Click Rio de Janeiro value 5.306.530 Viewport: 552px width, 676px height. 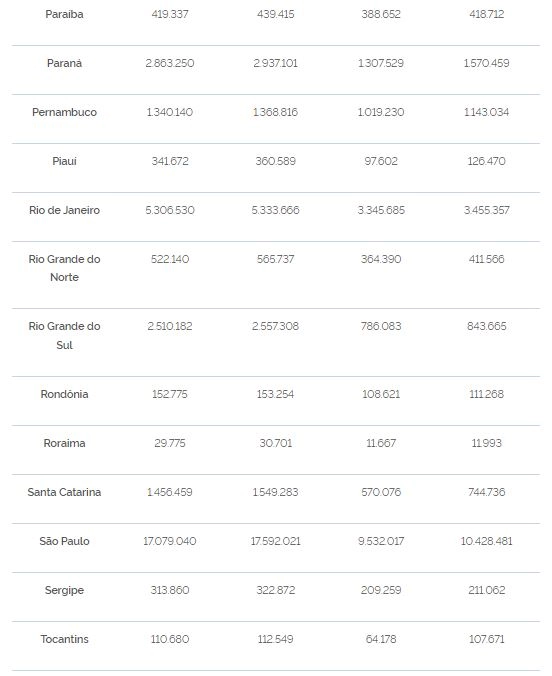[x=170, y=210]
